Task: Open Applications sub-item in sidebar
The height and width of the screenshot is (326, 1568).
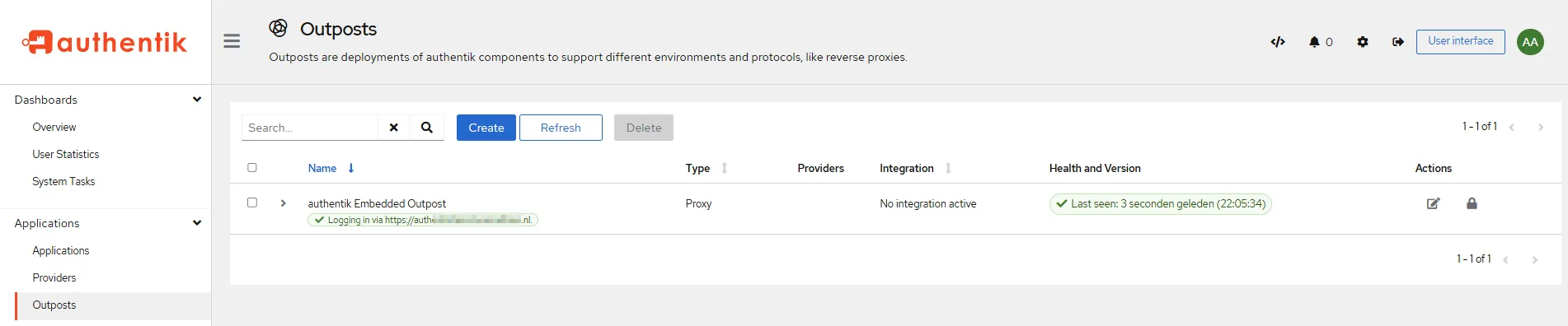Action: (x=61, y=250)
